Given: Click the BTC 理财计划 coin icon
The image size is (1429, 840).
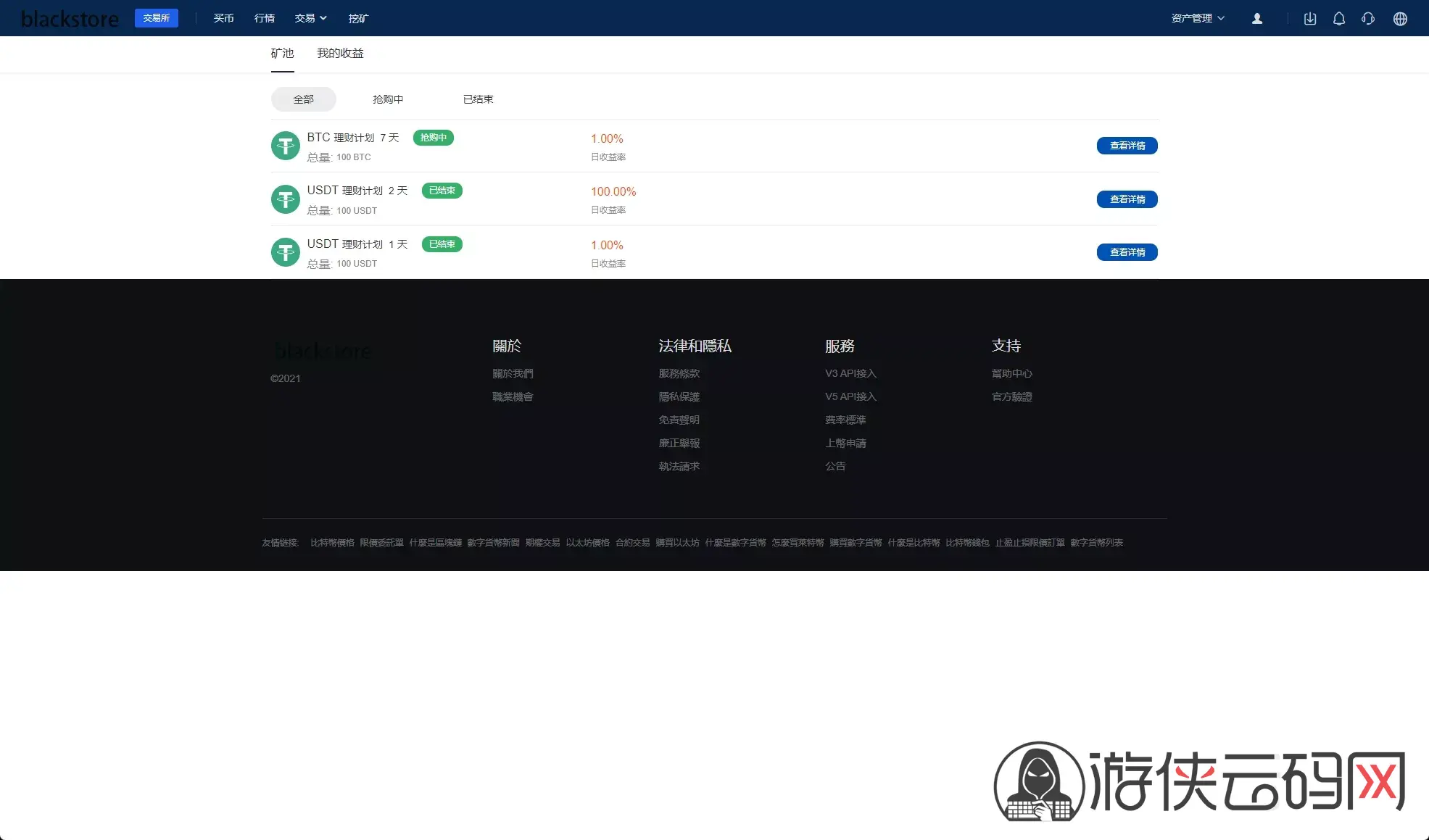Looking at the screenshot, I should coord(286,146).
